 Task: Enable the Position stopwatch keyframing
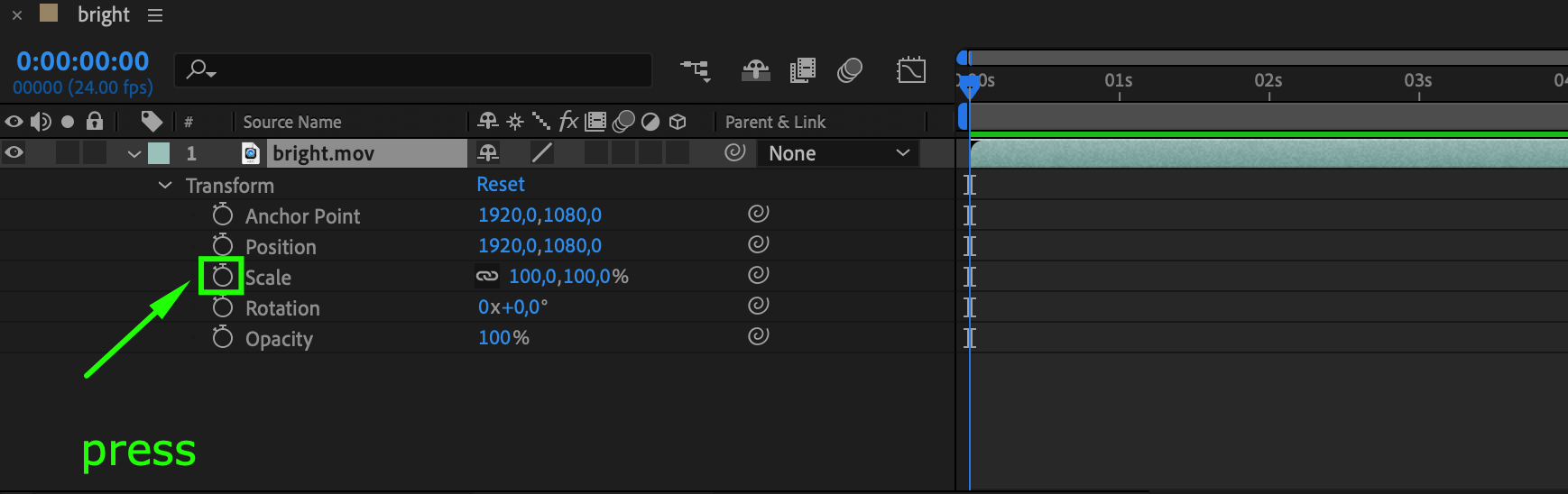pos(222,245)
